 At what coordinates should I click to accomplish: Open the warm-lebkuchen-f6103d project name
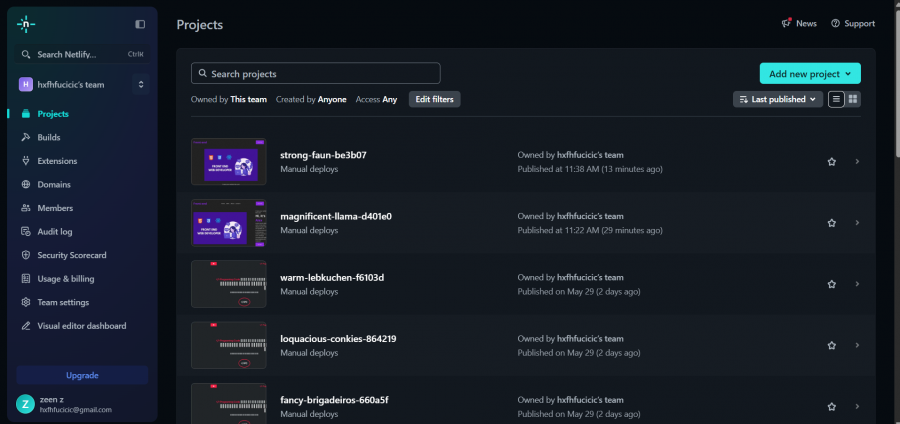[332, 278]
